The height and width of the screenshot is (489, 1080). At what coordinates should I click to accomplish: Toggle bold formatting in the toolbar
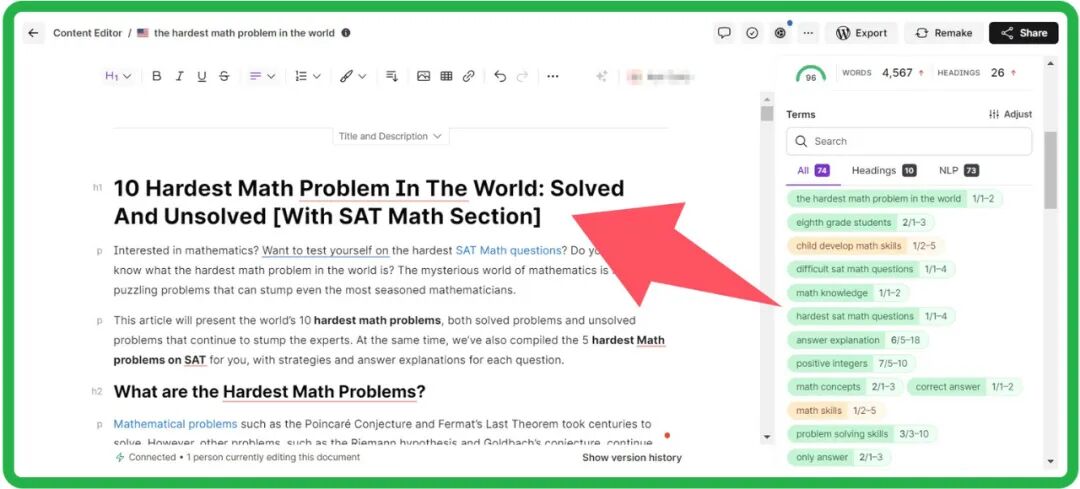[x=157, y=76]
